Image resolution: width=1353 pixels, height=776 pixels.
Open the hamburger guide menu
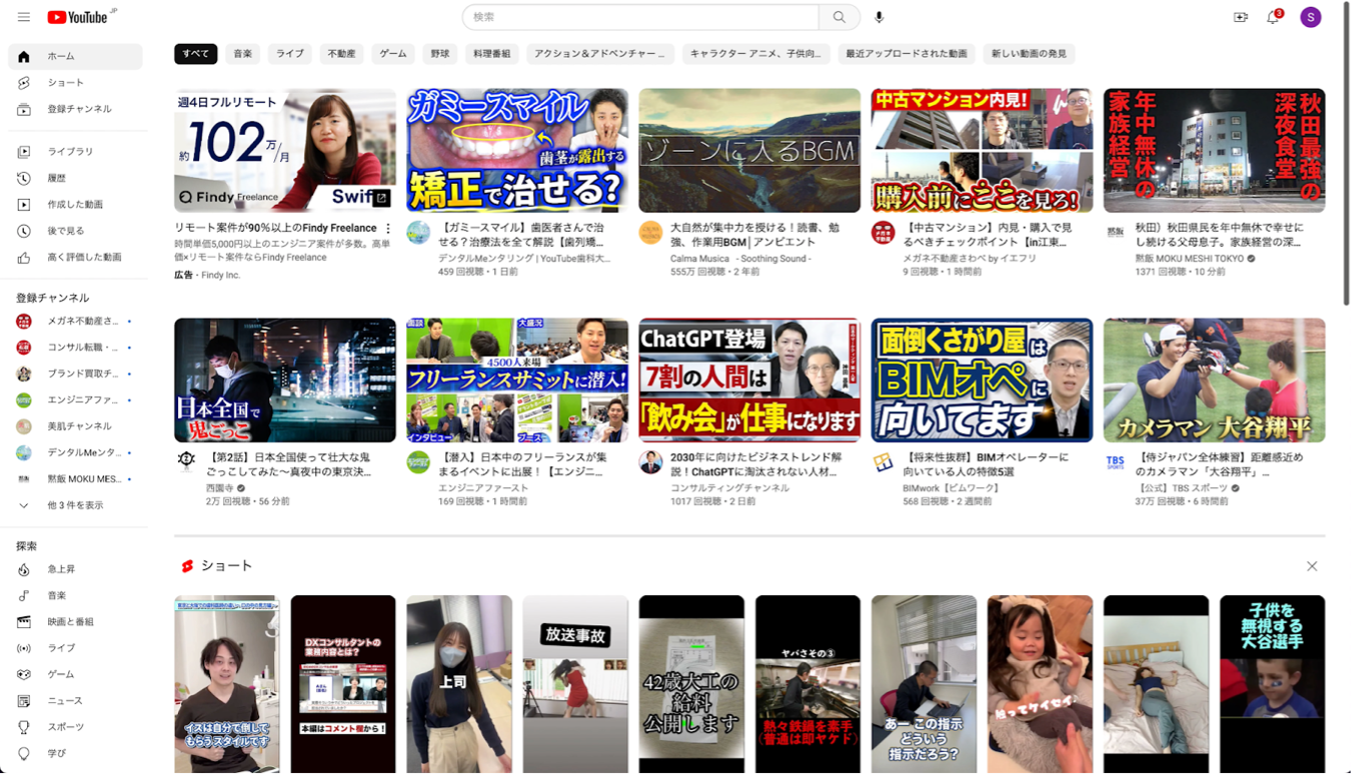click(x=24, y=17)
